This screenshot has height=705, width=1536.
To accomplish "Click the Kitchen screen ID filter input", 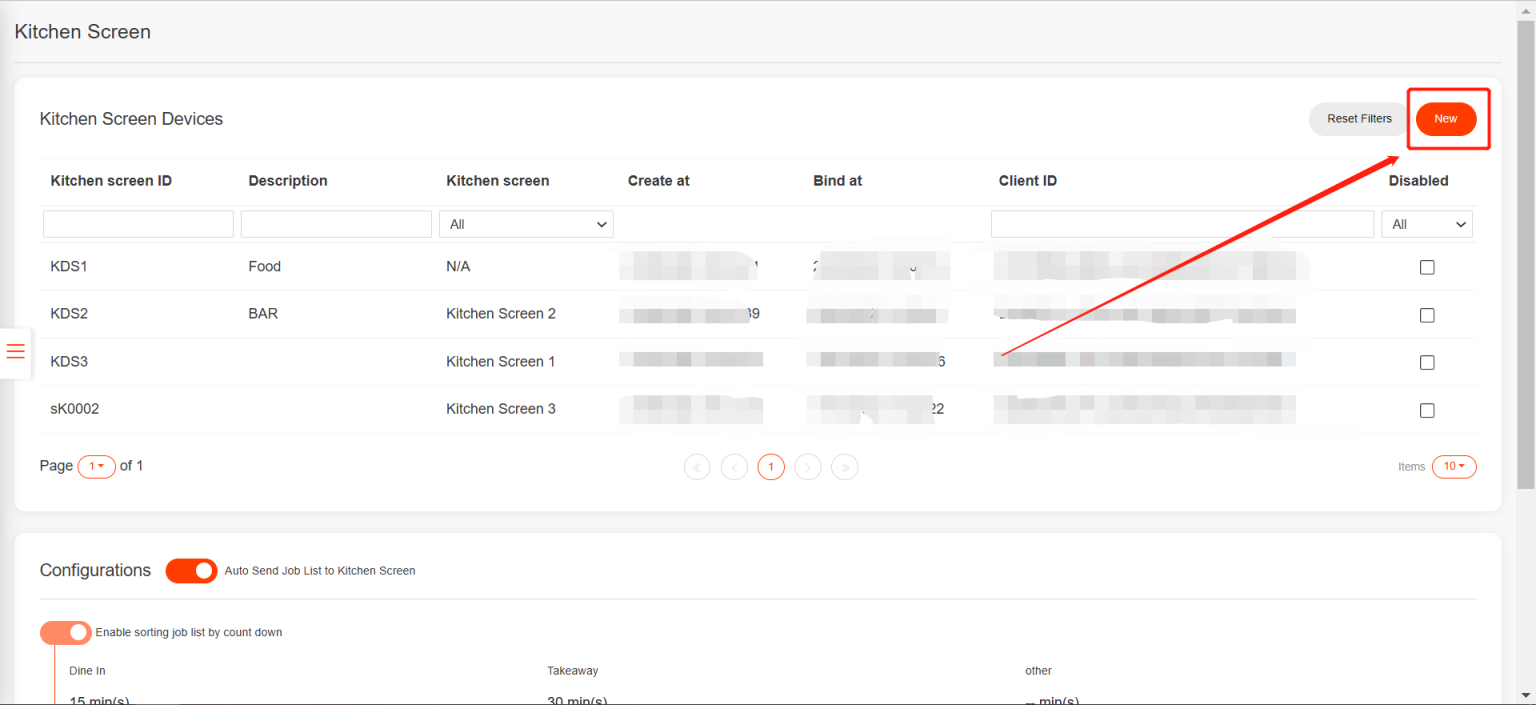I will 137,223.
